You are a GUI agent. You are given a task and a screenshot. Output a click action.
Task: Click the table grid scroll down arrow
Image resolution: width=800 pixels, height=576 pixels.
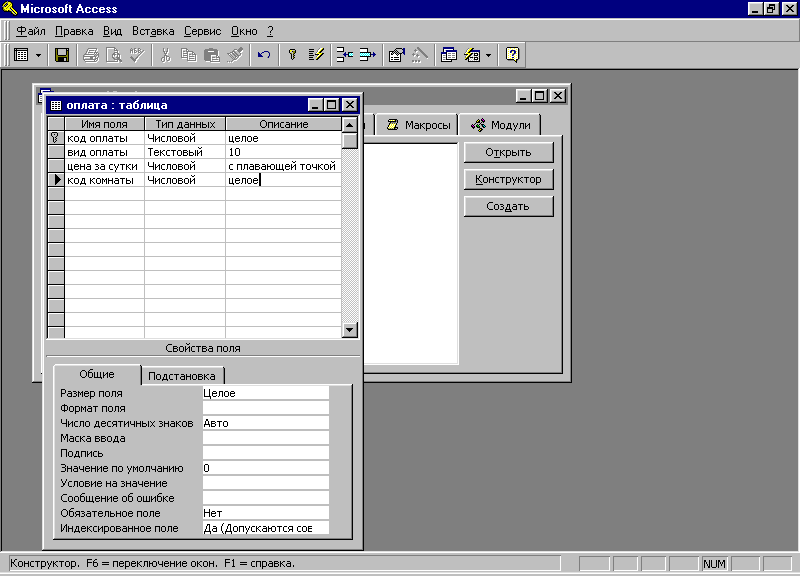tap(349, 330)
